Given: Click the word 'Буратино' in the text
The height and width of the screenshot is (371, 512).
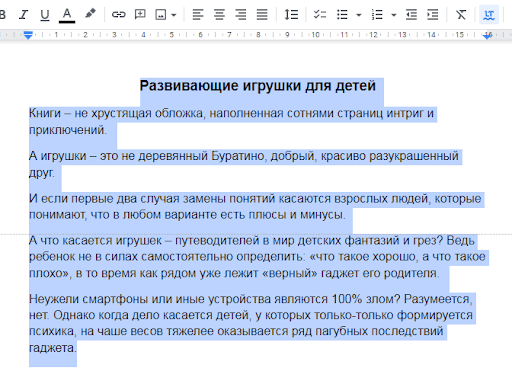Looking at the screenshot, I should click(238, 156).
